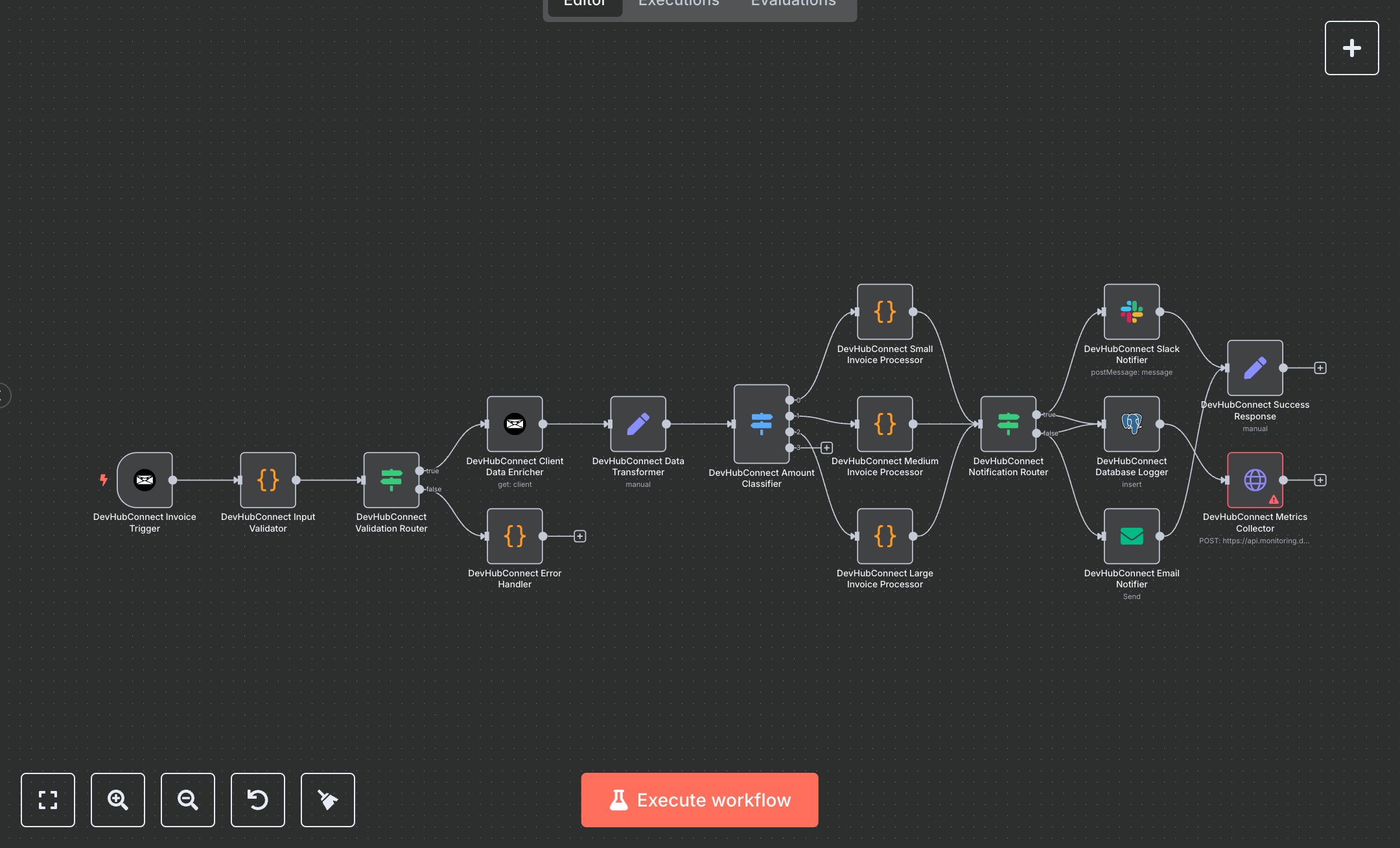Click the DevHubConnect Slack Notifier node icon

pos(1131,312)
